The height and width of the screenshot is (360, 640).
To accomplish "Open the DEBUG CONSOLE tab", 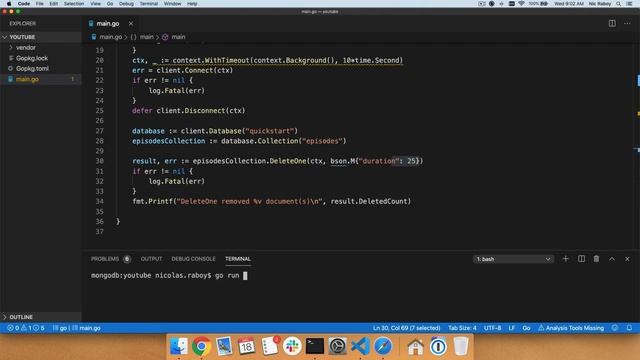I will (193, 259).
